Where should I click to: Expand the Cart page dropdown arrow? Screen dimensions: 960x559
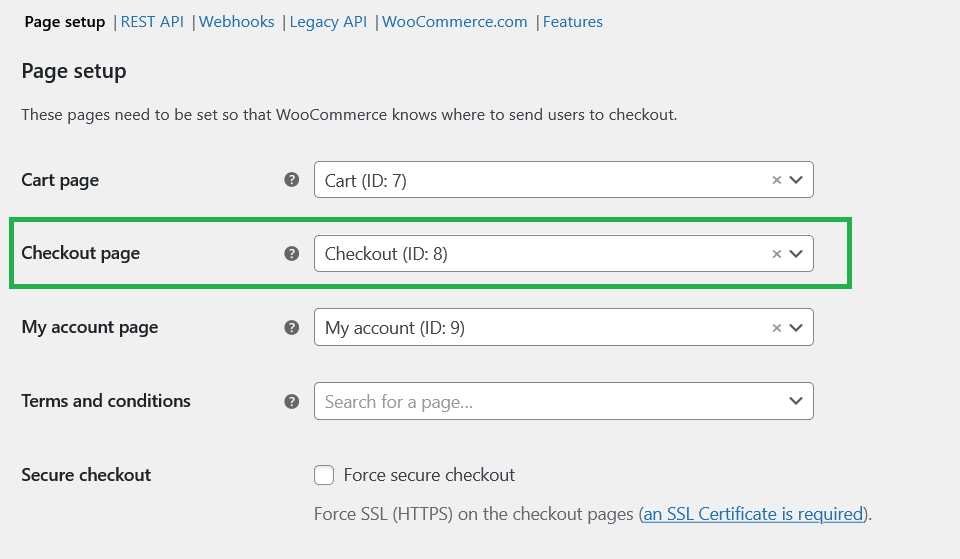[796, 180]
